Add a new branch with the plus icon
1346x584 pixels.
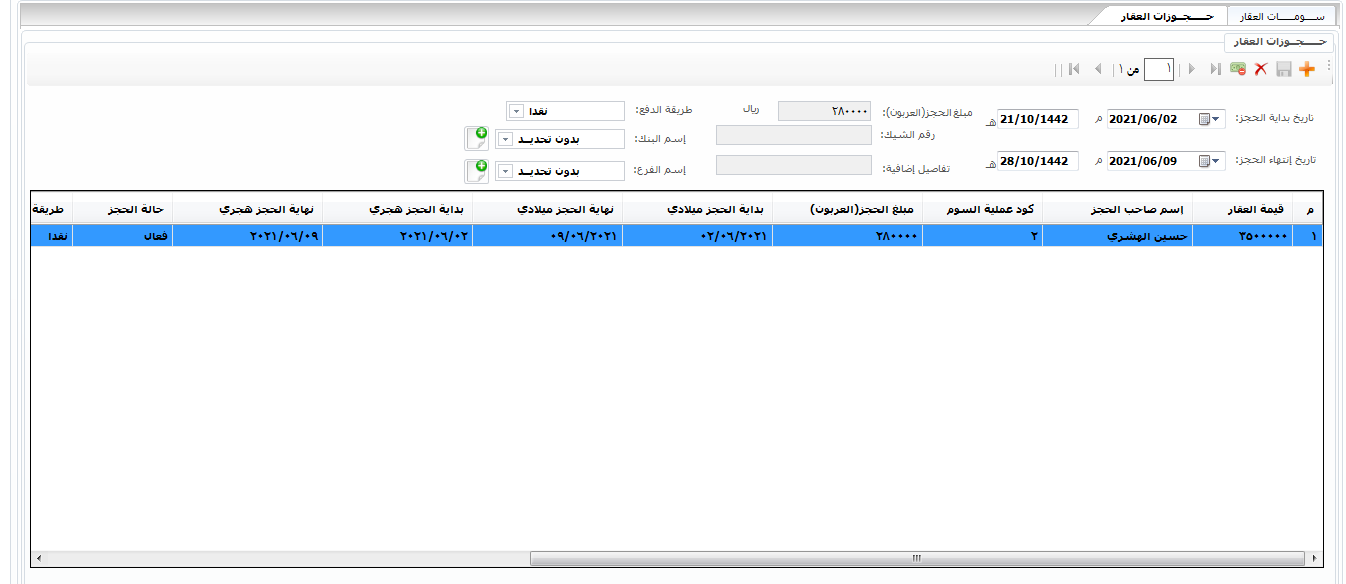coord(477,171)
